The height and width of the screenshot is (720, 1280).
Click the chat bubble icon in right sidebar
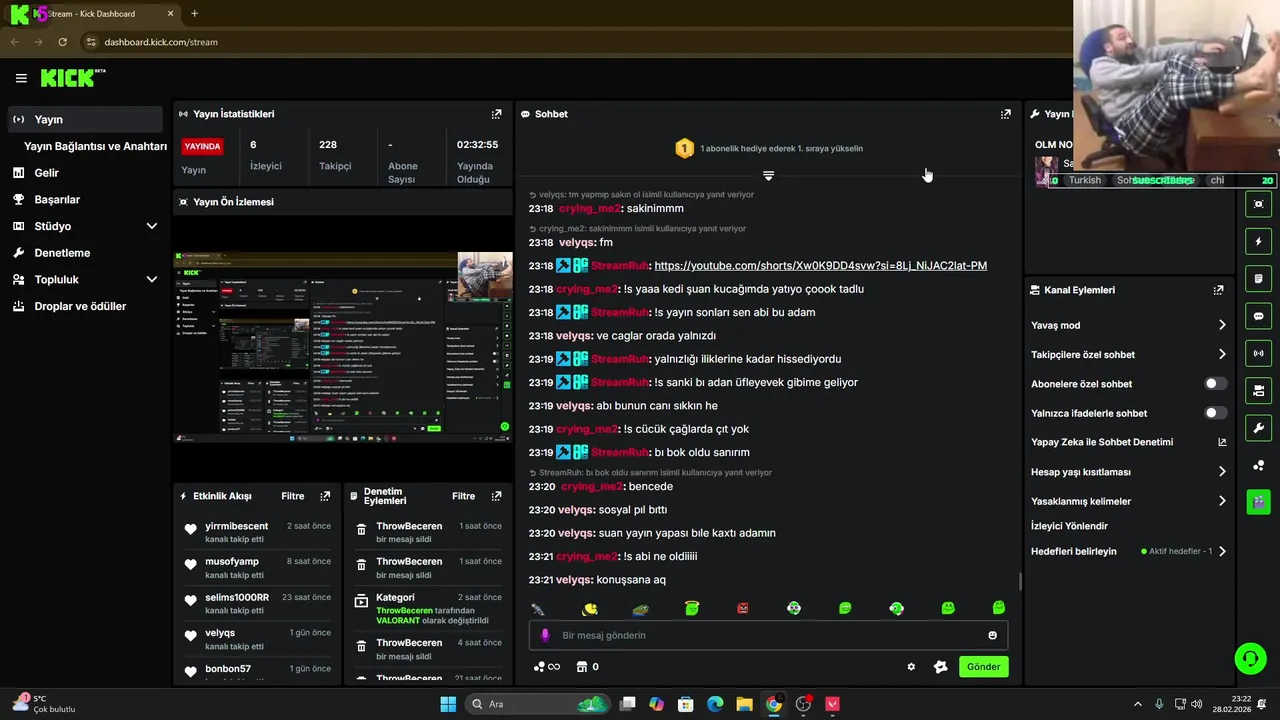1258,316
